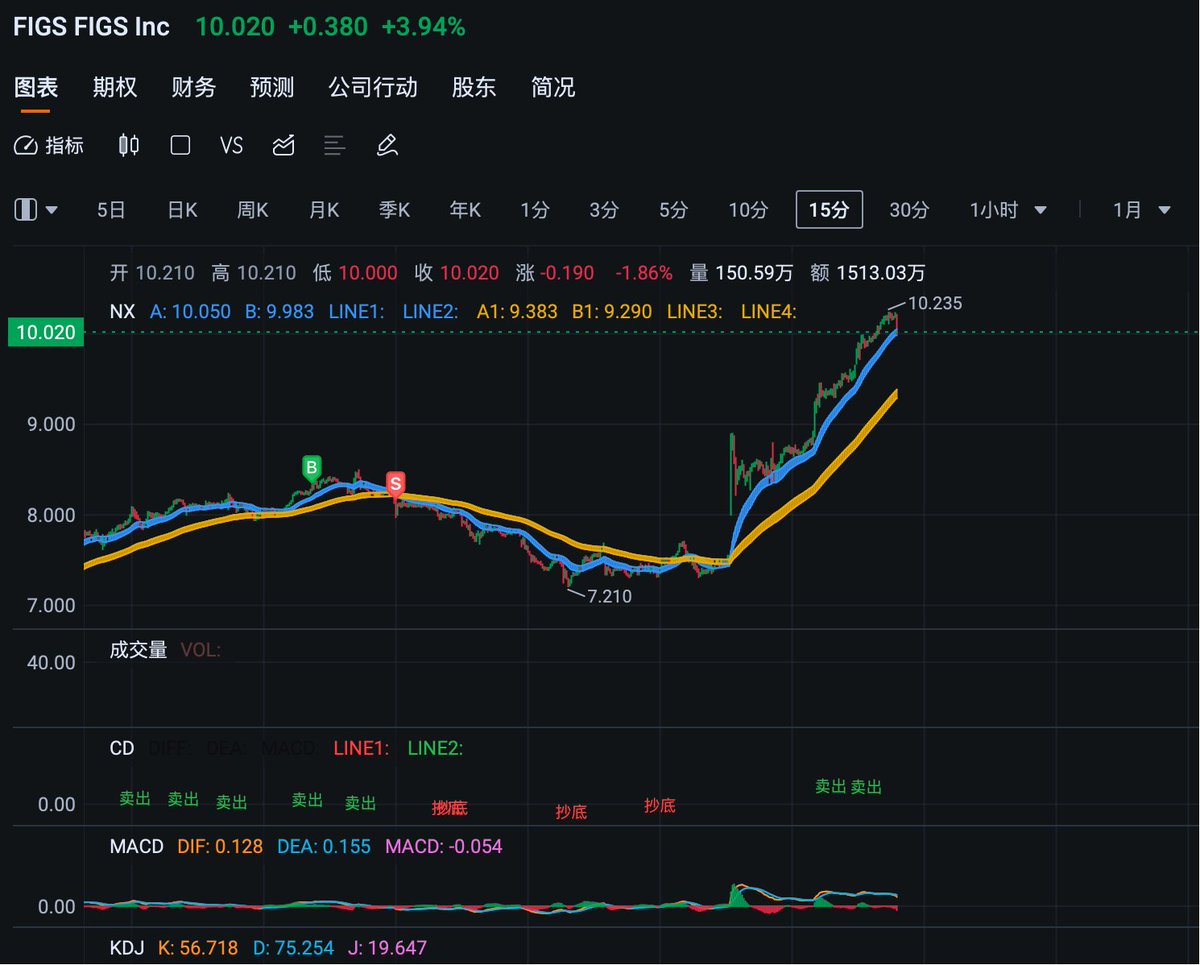Select the 日K timeframe
1200x965 pixels.
coord(182,210)
